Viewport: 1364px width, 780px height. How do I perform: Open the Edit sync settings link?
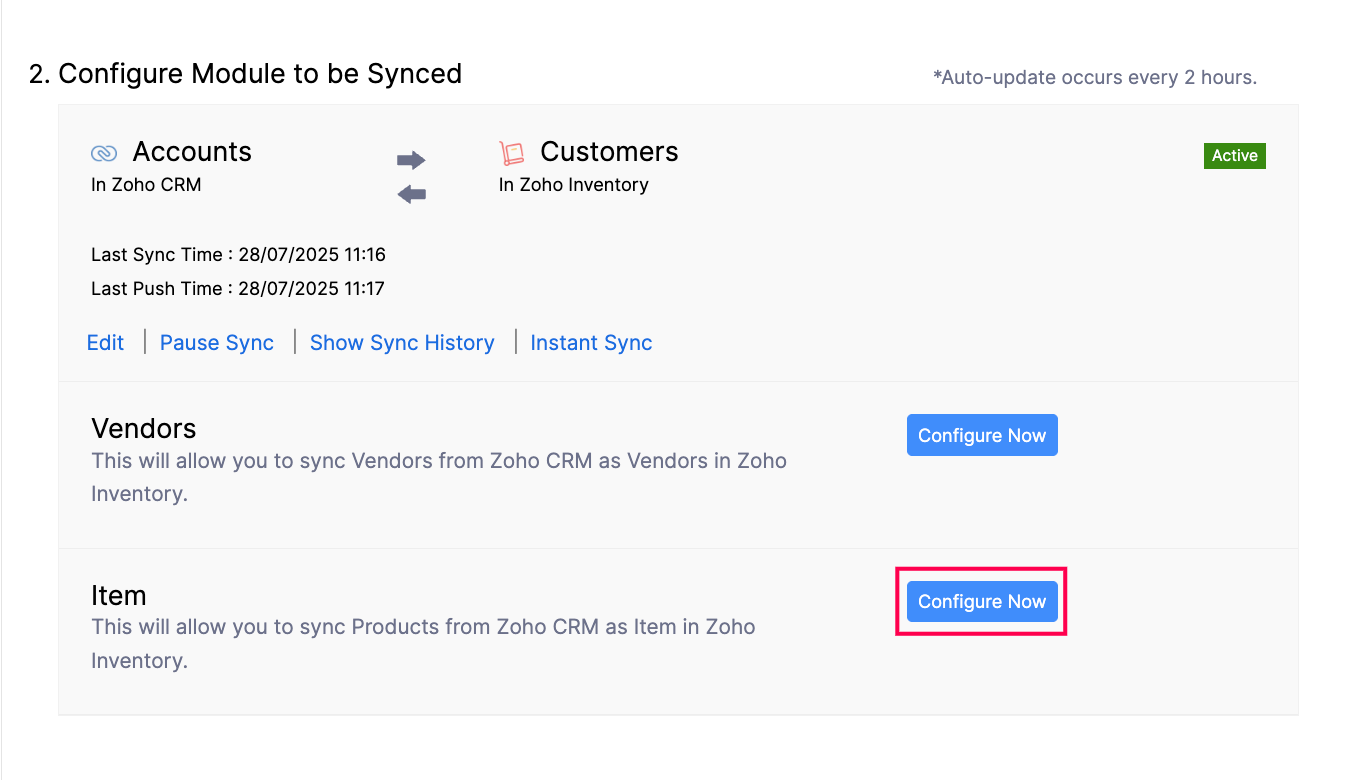tap(105, 342)
